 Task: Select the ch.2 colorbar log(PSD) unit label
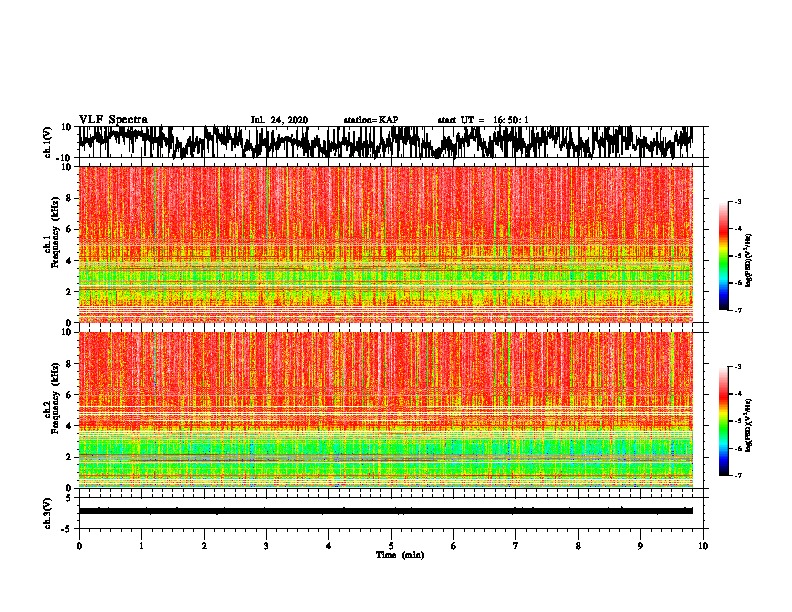[749, 425]
